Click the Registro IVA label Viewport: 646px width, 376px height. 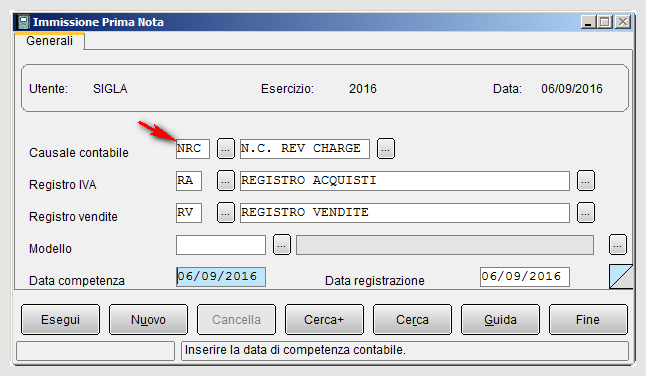(x=63, y=184)
